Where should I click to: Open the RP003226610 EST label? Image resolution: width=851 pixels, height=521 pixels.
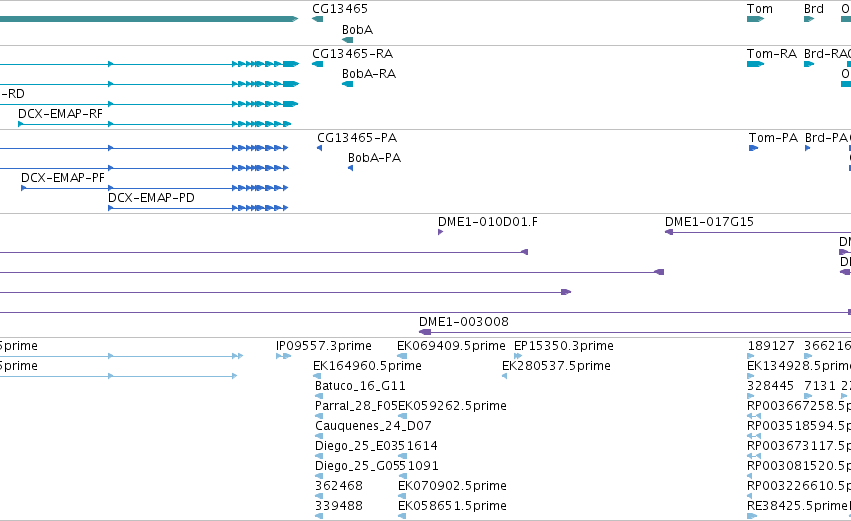pos(799,486)
